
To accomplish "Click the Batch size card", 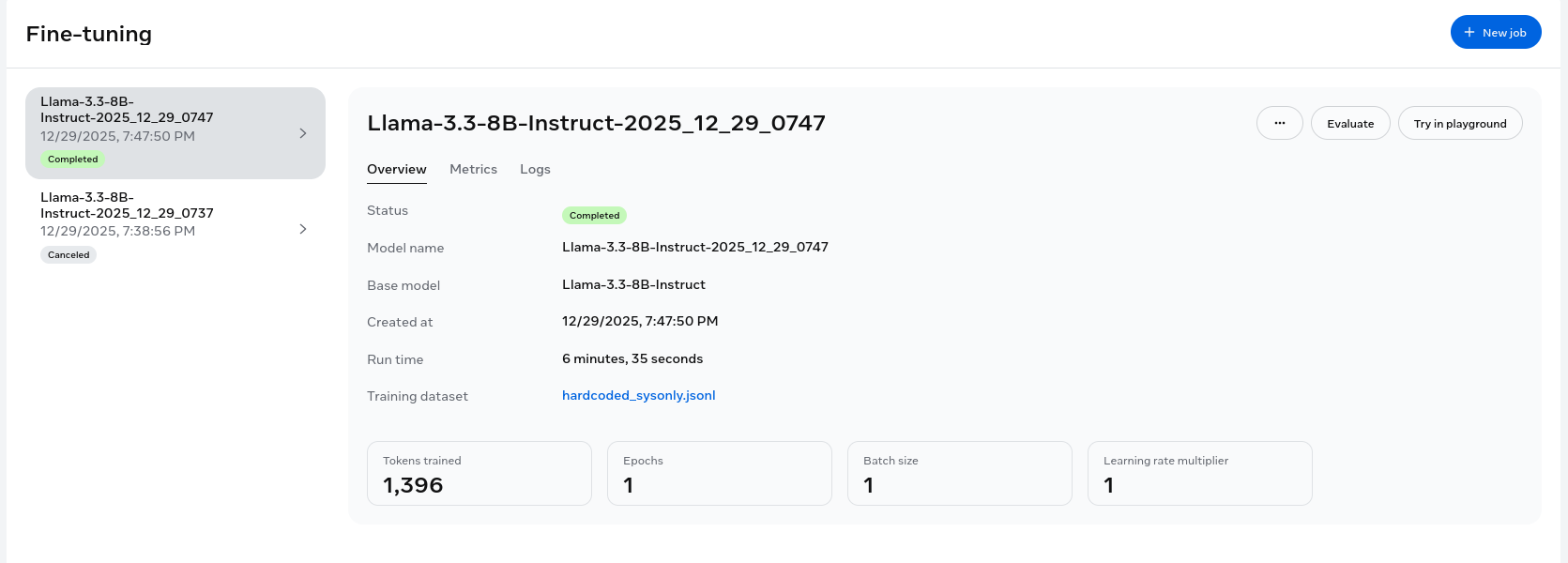I will point(959,474).
